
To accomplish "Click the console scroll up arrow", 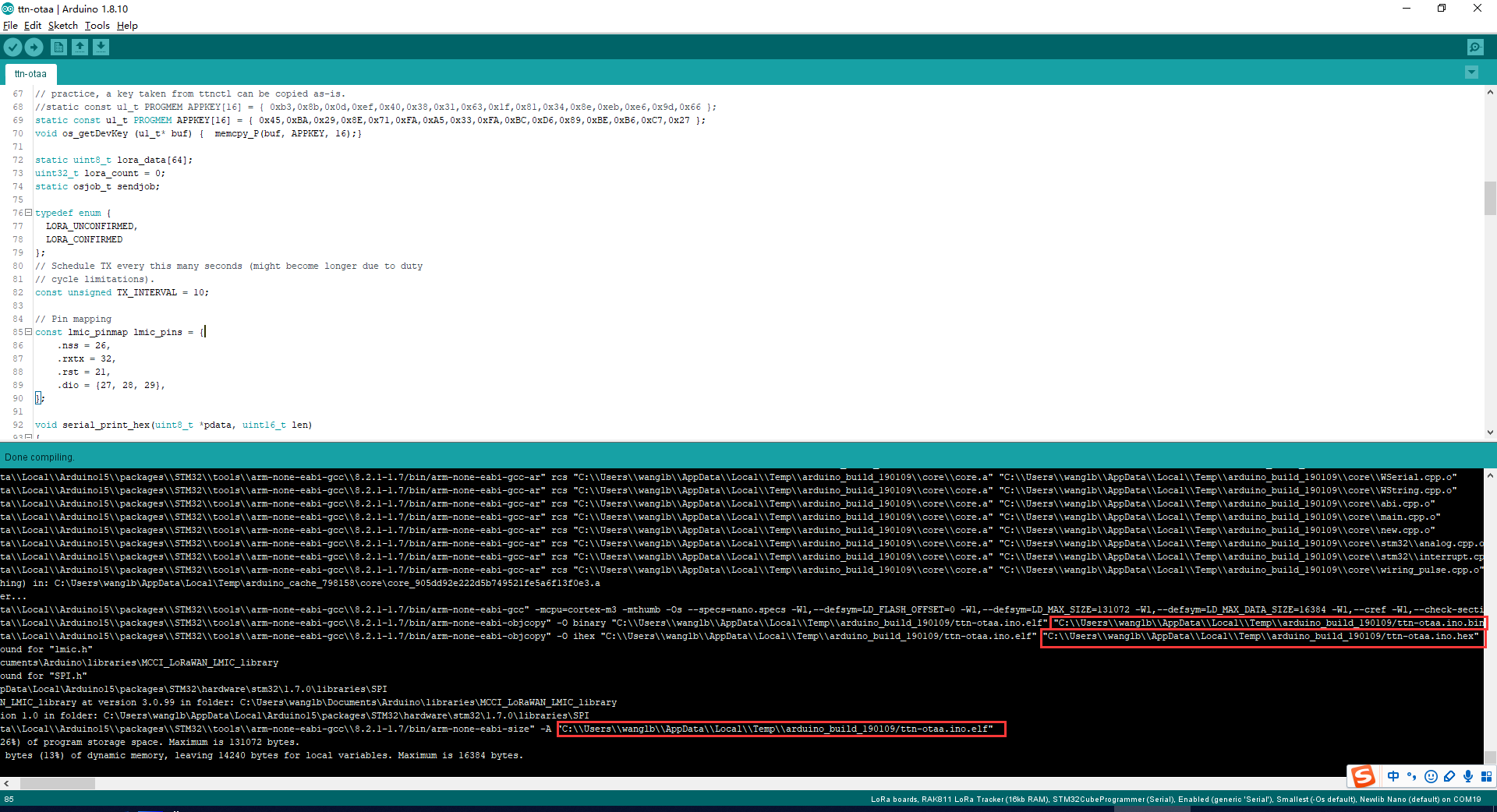I will click(1490, 475).
